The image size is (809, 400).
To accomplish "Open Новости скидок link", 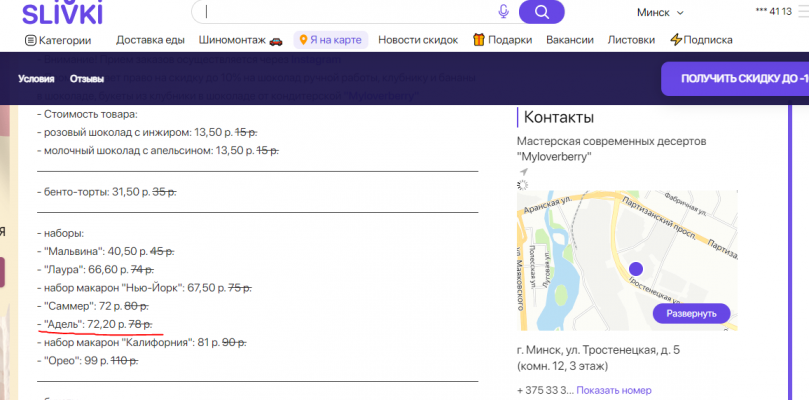I will click(418, 40).
